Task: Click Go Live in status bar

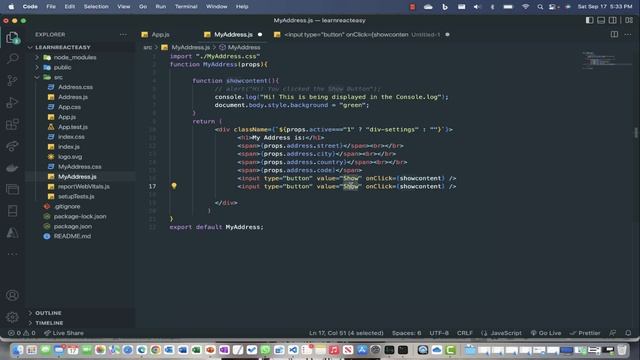Action: 546,333
